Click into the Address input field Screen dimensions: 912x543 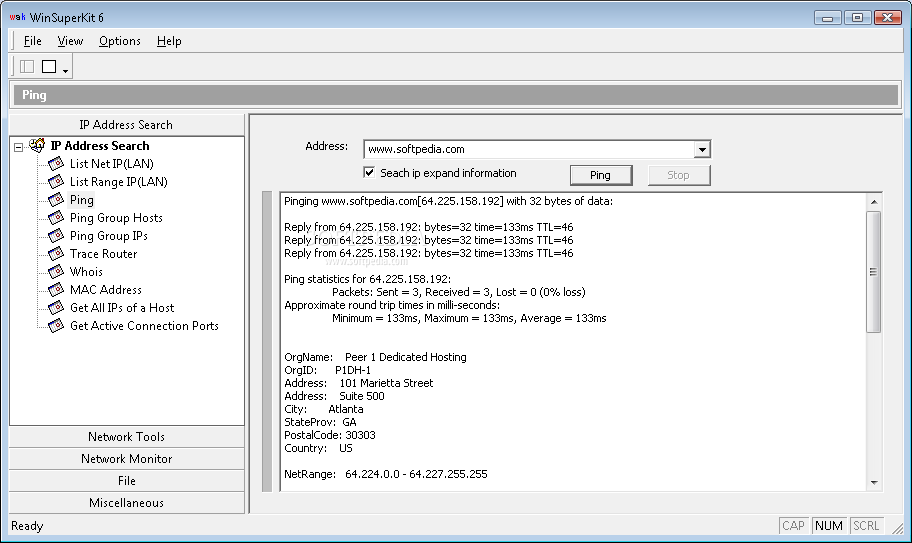click(529, 149)
